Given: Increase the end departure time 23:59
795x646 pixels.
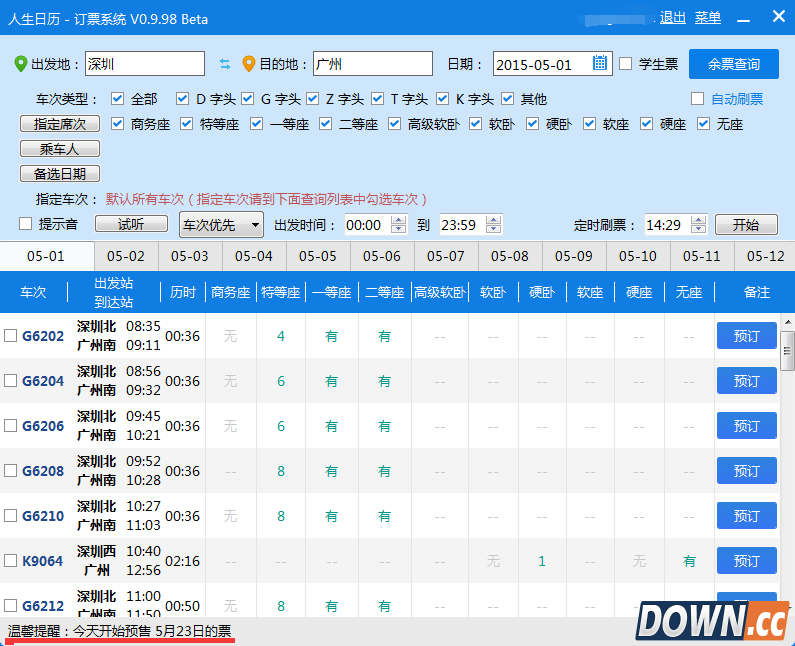Looking at the screenshot, I should (493, 220).
